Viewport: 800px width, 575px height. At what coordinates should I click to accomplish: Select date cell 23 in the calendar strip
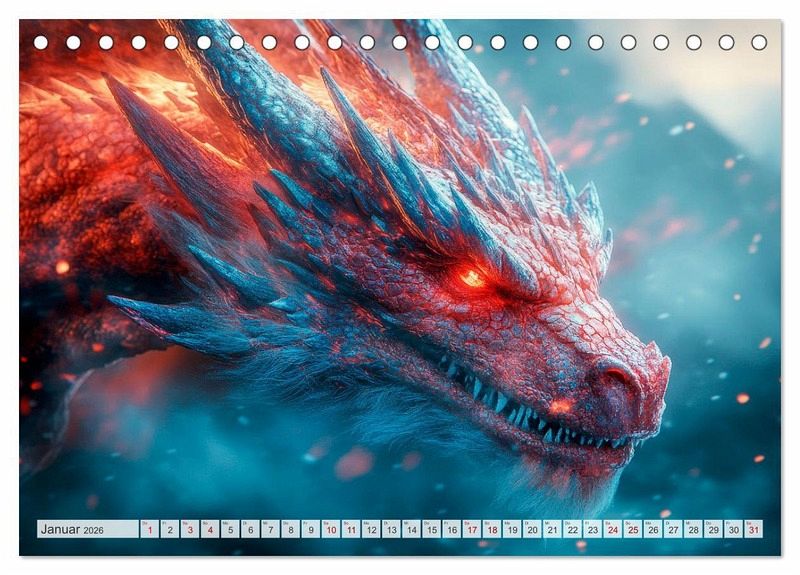pyautogui.click(x=593, y=529)
